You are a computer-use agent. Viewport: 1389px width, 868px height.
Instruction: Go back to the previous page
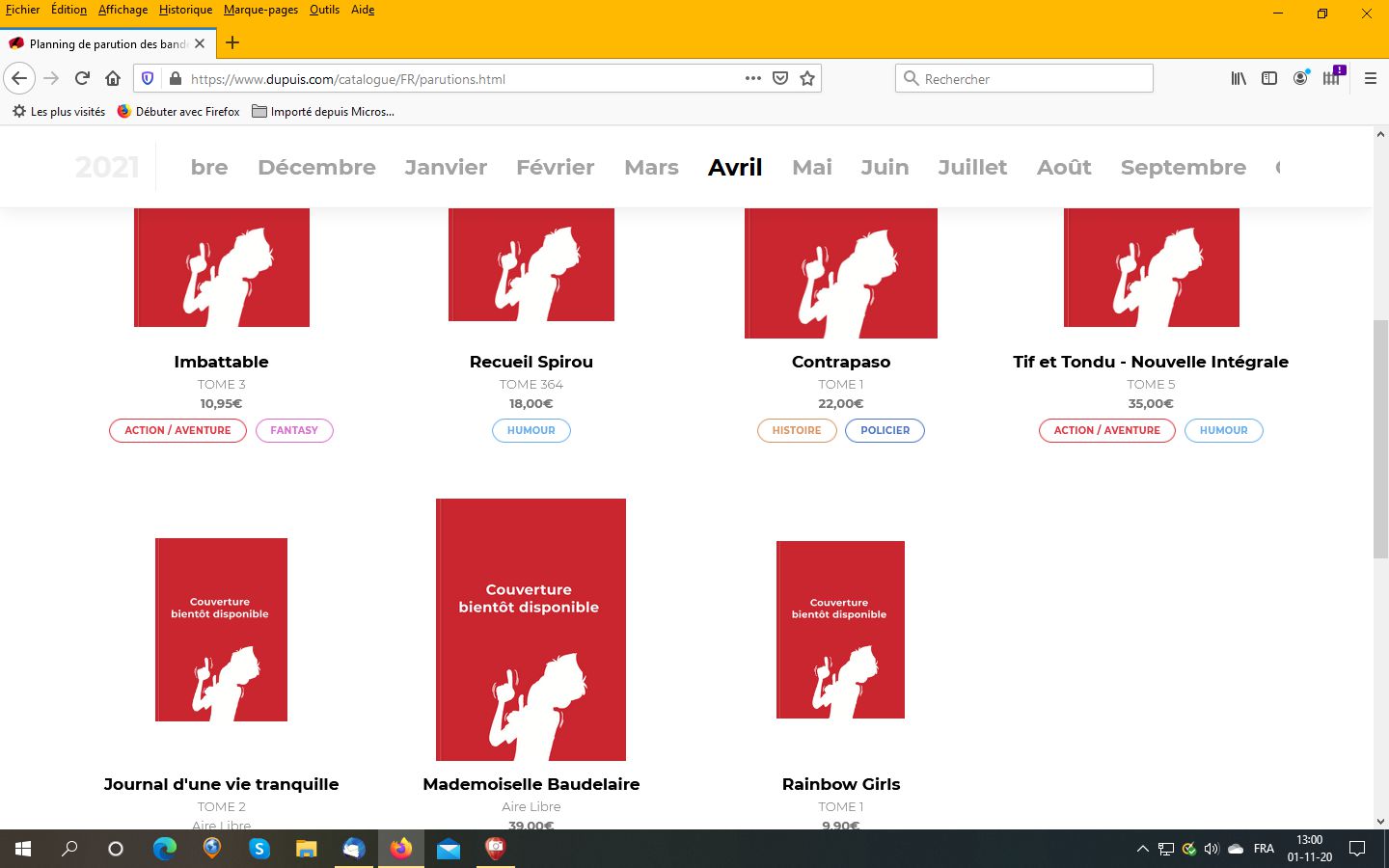[19, 78]
